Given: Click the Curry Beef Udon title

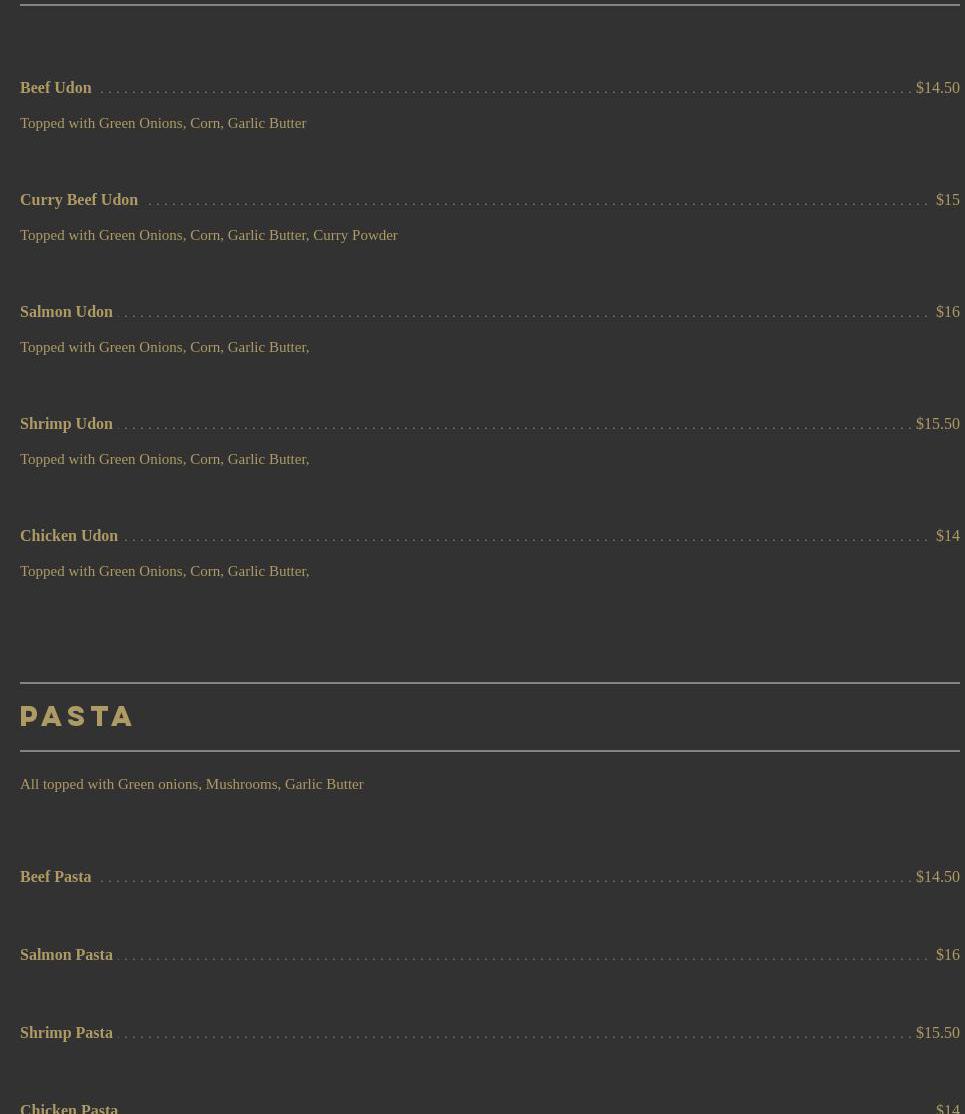Looking at the screenshot, I should coord(79,200).
